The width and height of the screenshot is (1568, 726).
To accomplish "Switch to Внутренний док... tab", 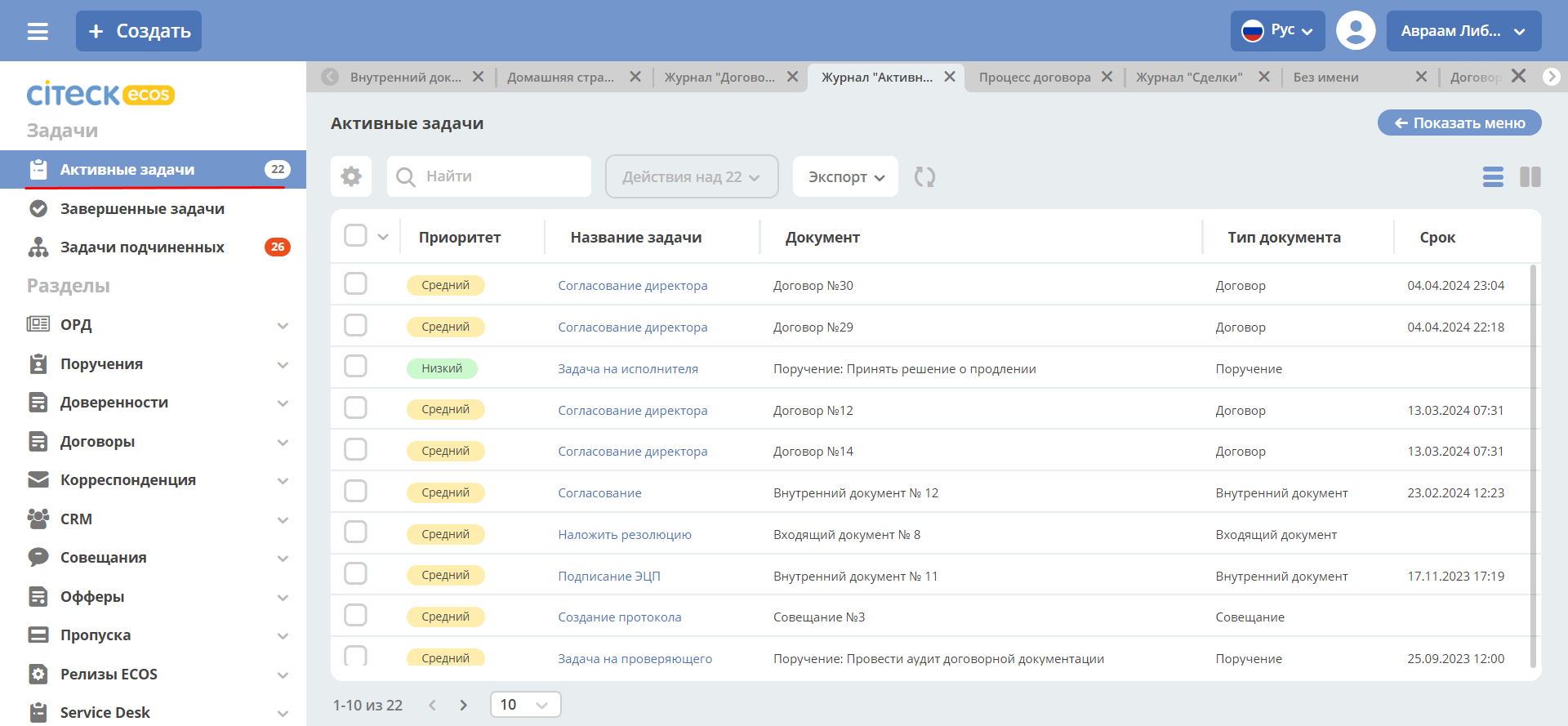I will coord(405,77).
